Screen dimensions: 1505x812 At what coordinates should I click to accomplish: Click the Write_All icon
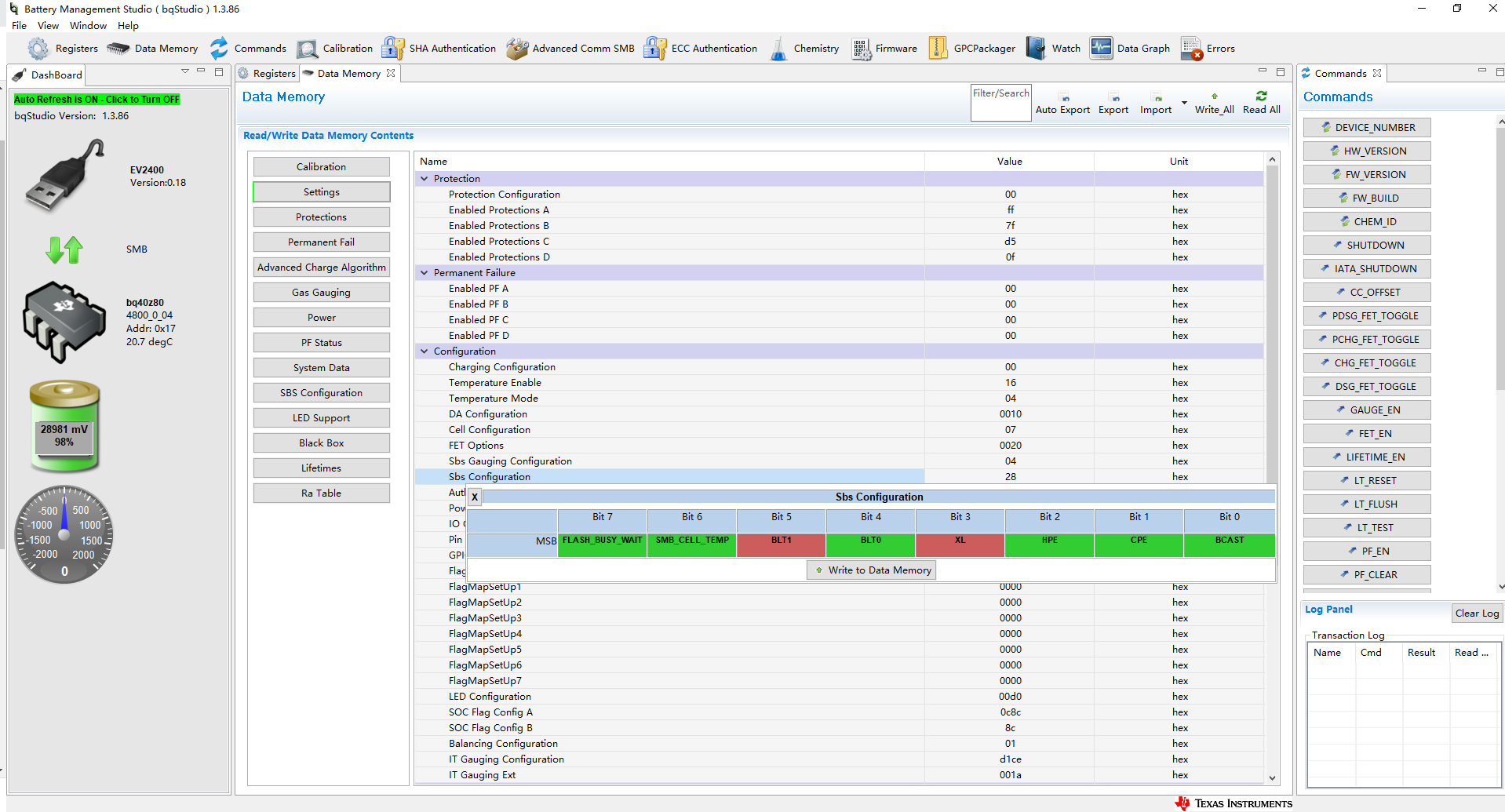click(x=1215, y=96)
